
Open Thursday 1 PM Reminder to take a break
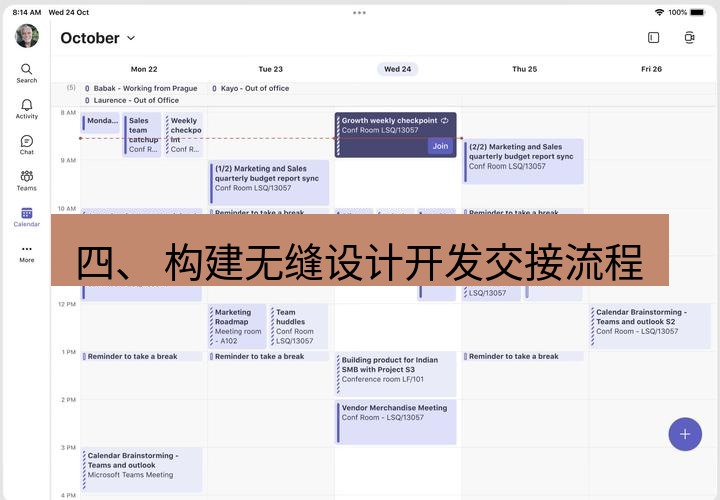[523, 356]
